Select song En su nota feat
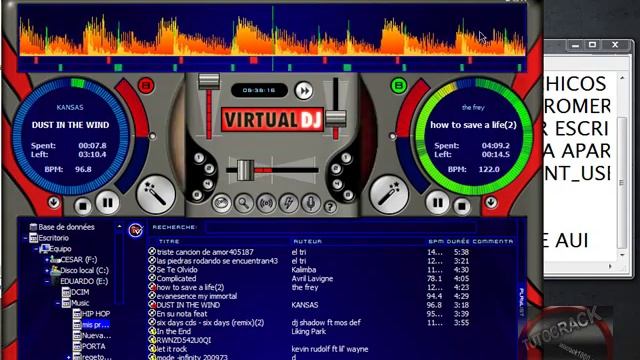 (182, 314)
